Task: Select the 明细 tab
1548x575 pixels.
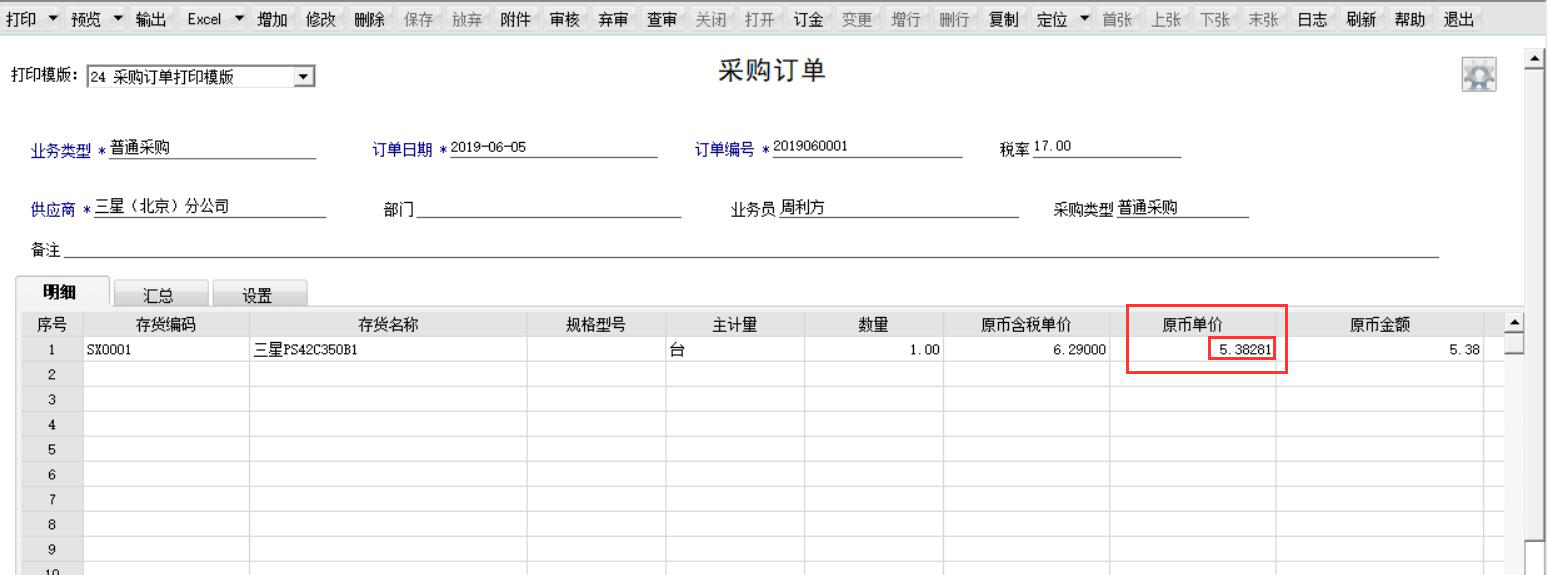Action: 59,292
